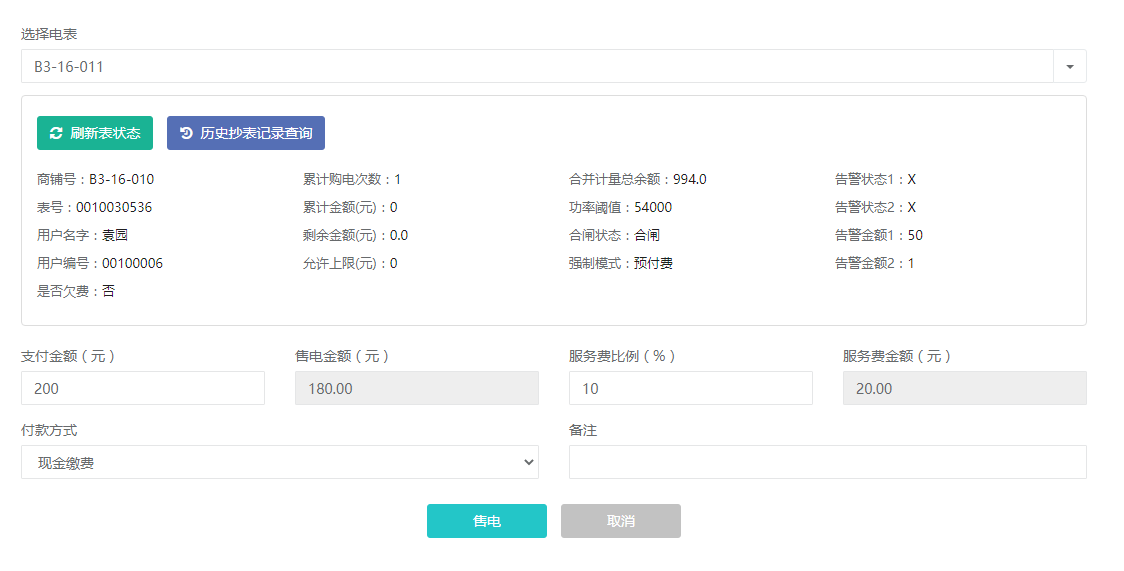Focus the 服务费比例 input showing 10

(x=690, y=388)
